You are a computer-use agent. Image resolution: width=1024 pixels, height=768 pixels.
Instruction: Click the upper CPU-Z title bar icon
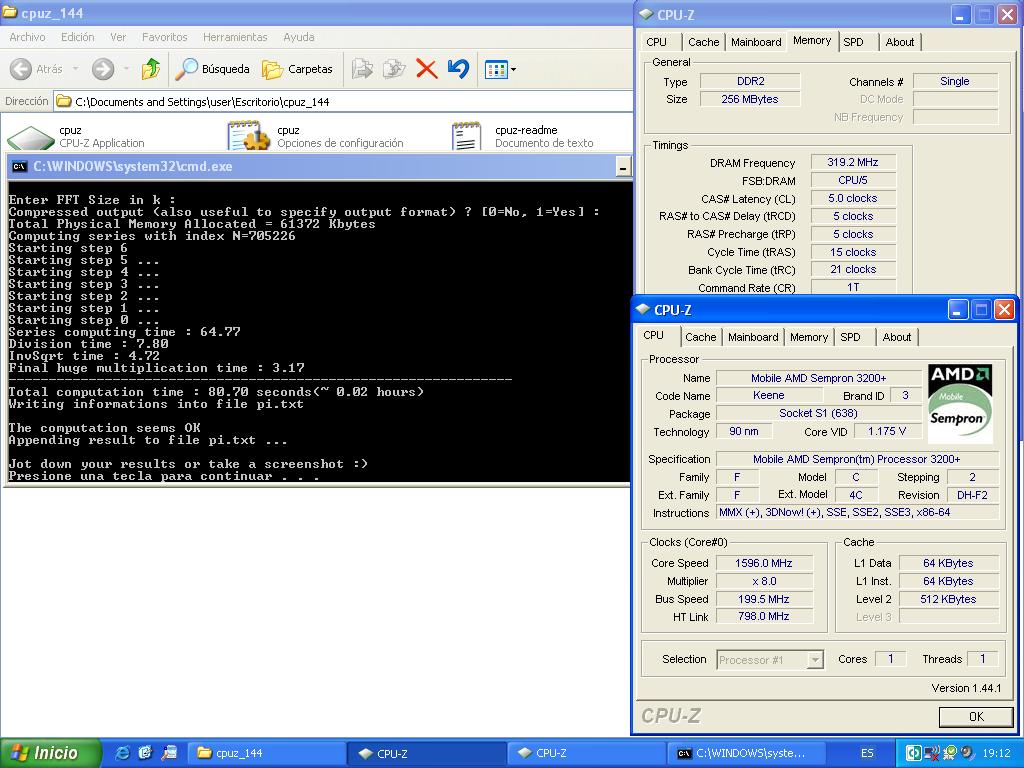click(646, 14)
